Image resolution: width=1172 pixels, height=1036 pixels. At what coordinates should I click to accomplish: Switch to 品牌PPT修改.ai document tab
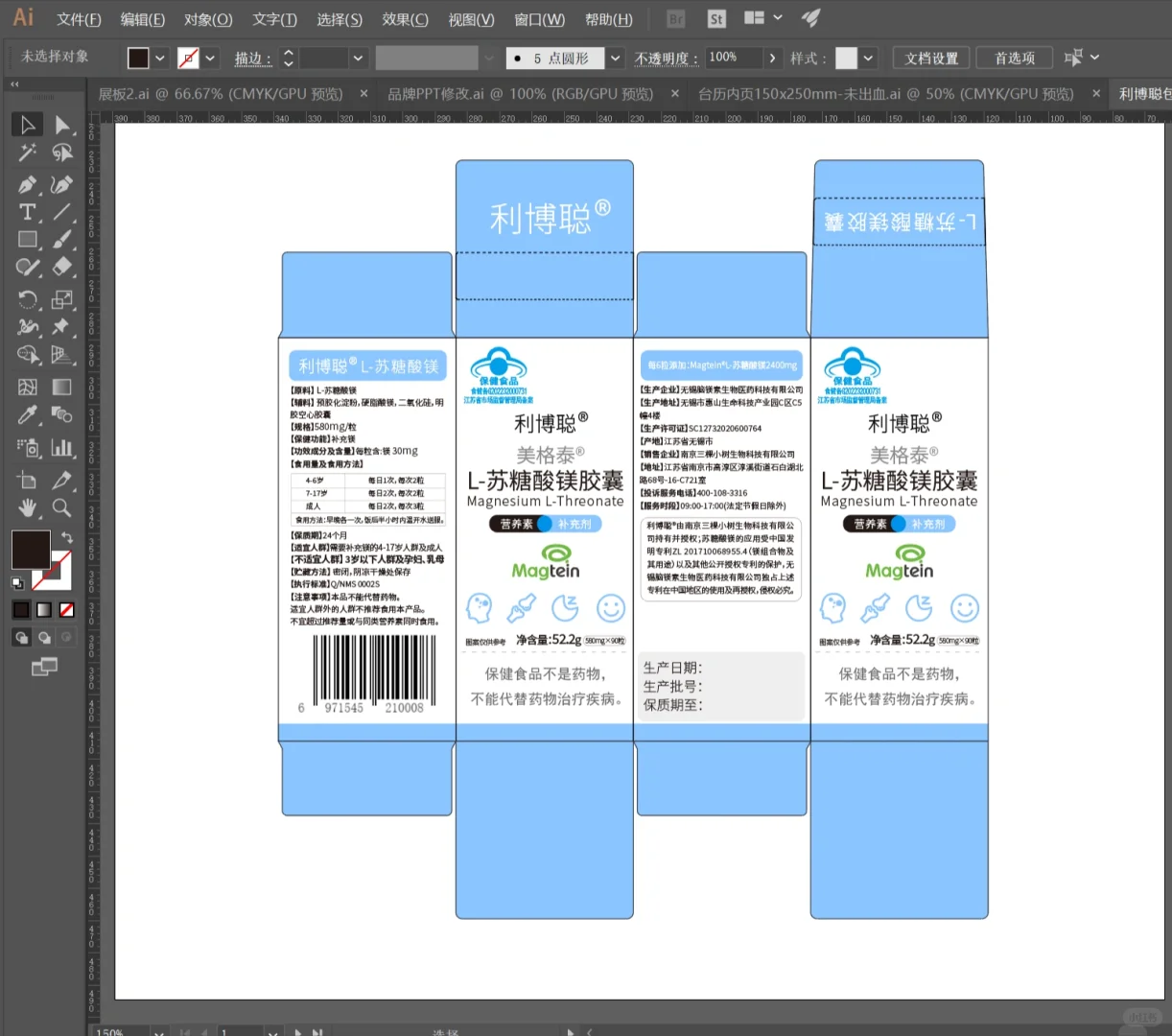click(x=520, y=93)
